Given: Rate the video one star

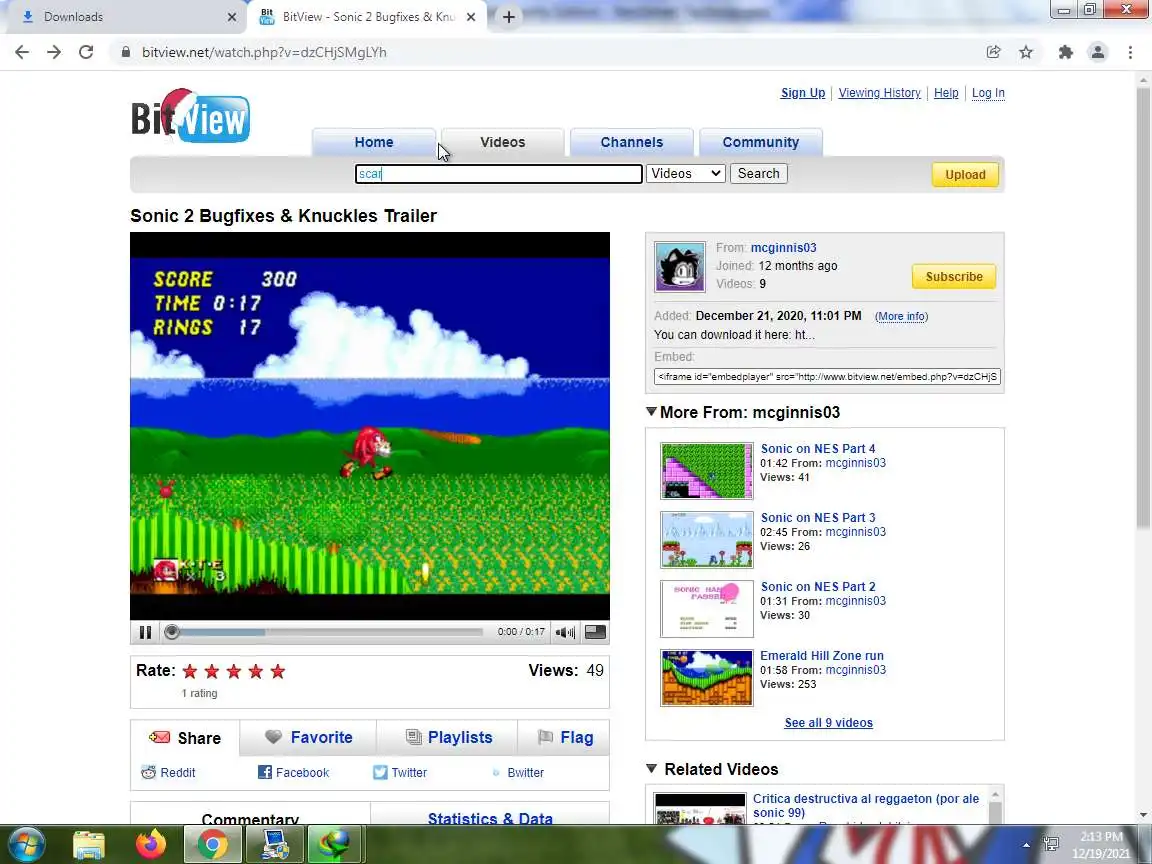Looking at the screenshot, I should [190, 671].
